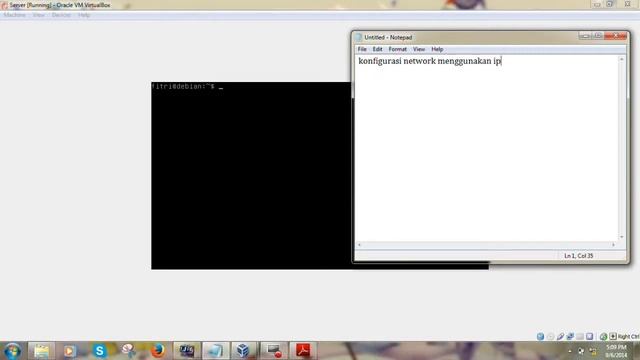Open the VirtualBox Devices menu
The image size is (640, 360).
tap(61, 15)
